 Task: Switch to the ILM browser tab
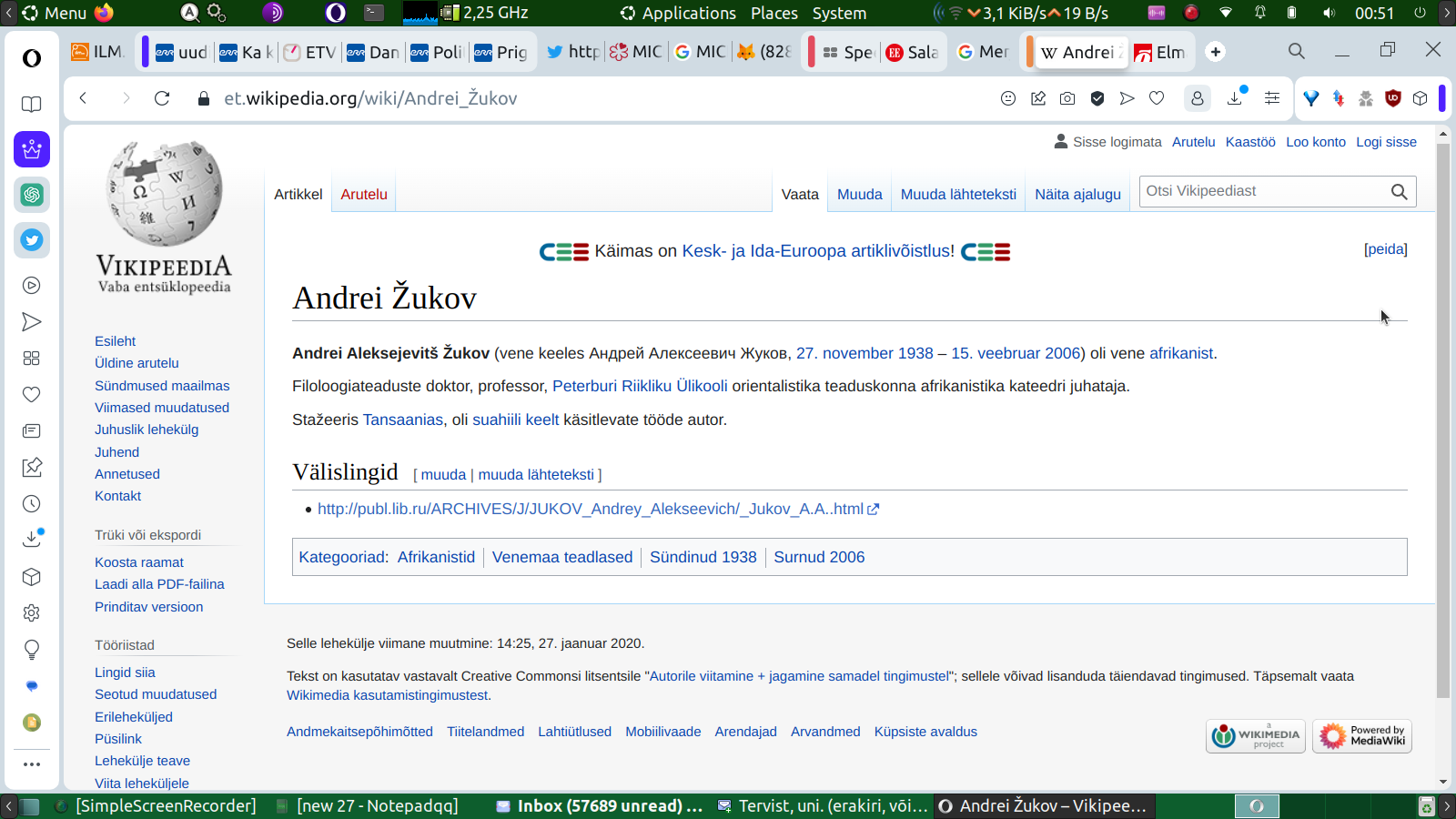[98, 52]
